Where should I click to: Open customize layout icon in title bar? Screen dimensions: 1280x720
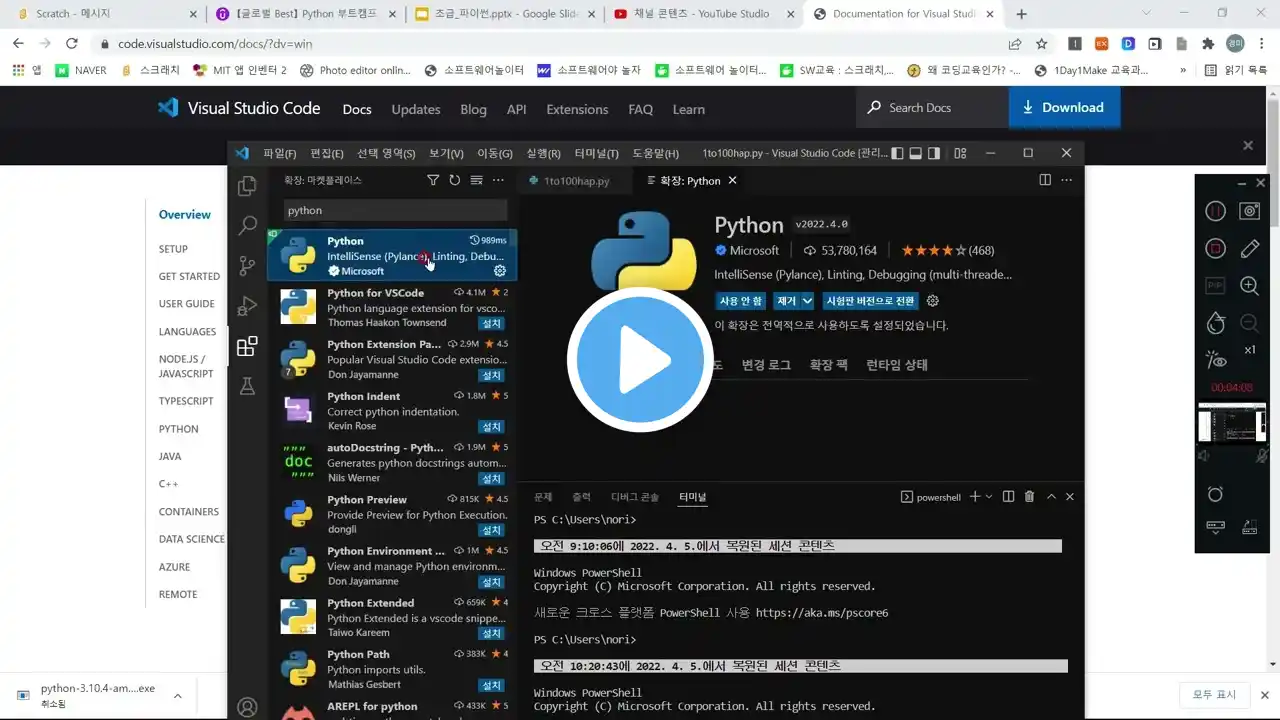coord(960,153)
